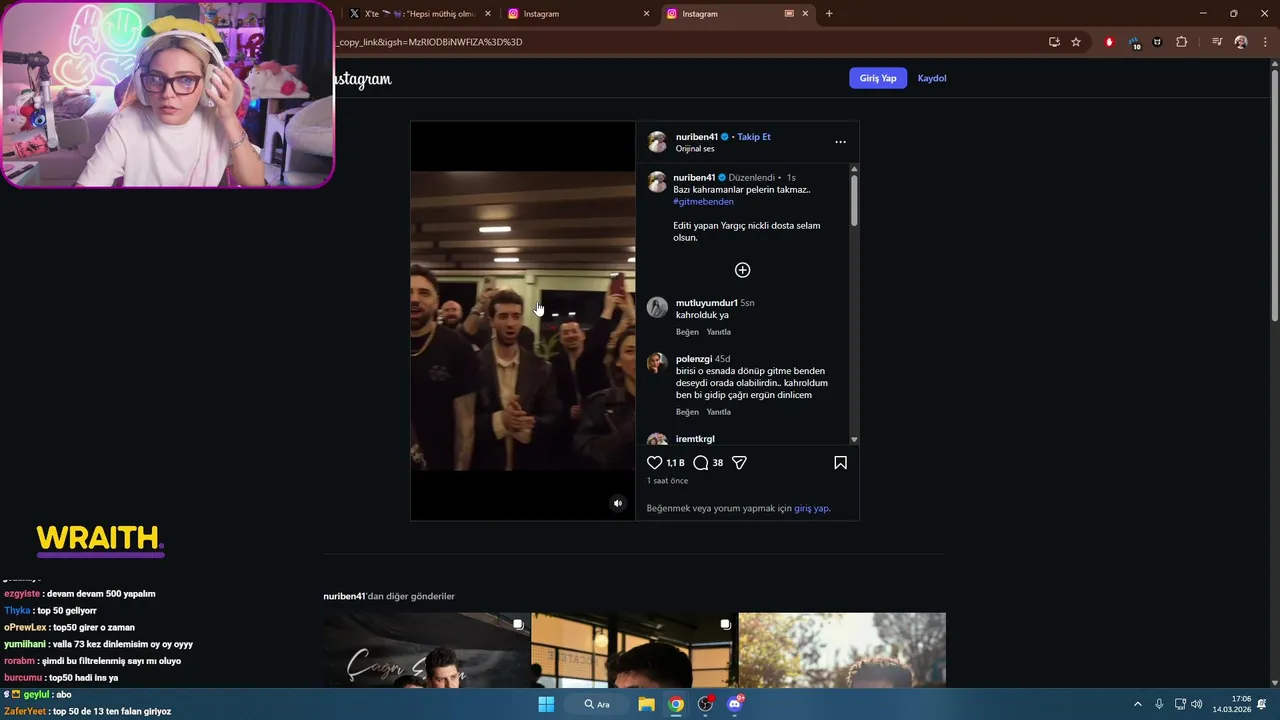Screen dimensions: 1280x720
Task: Bookmark this page with the star icon
Action: click(x=1076, y=42)
